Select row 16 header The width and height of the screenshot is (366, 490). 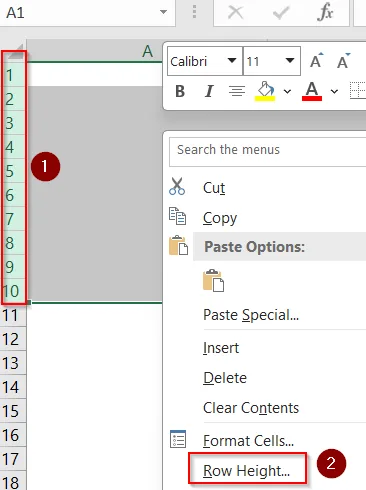(13, 435)
